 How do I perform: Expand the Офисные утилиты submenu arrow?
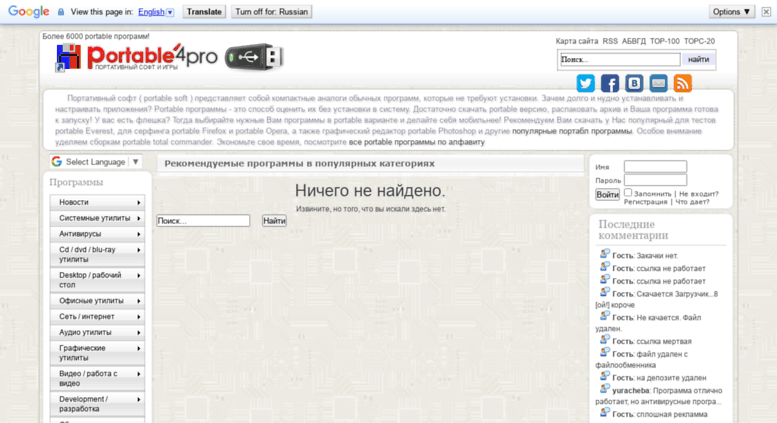[x=139, y=301]
